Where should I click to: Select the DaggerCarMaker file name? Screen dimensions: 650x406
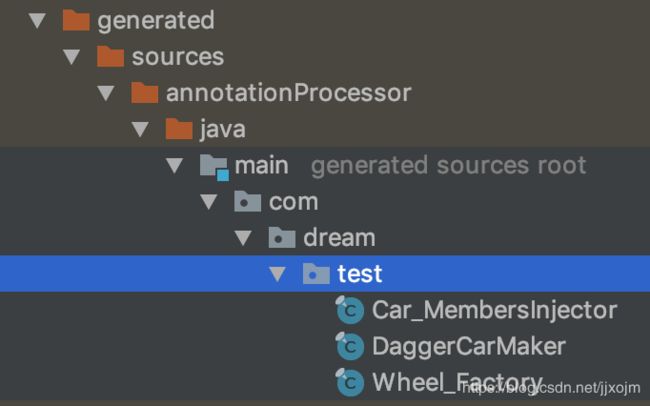(469, 347)
